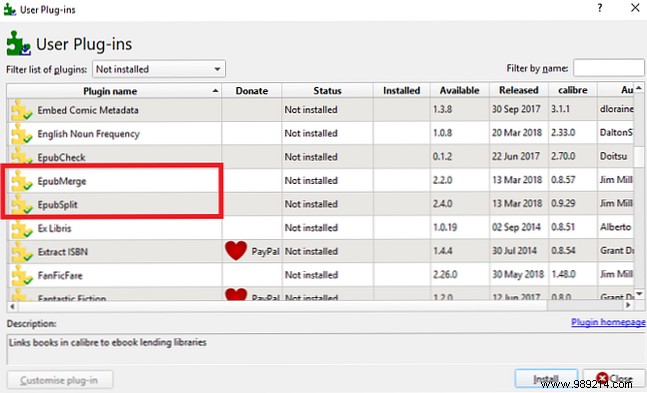Click Embed Comic Metadata version 1.3.8
The height and width of the screenshot is (393, 647).
click(442, 109)
